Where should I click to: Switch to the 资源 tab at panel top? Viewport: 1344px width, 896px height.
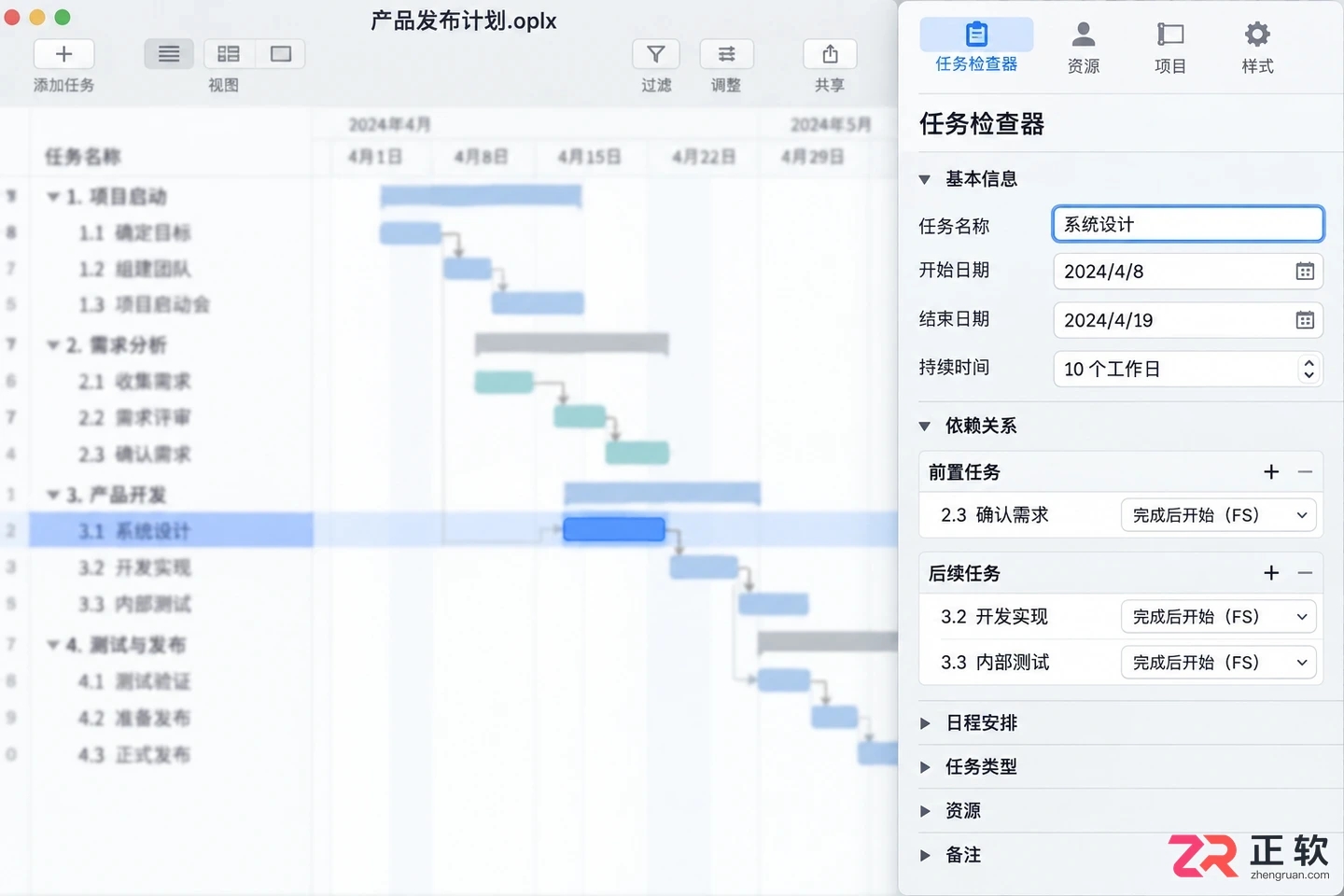(x=1083, y=47)
